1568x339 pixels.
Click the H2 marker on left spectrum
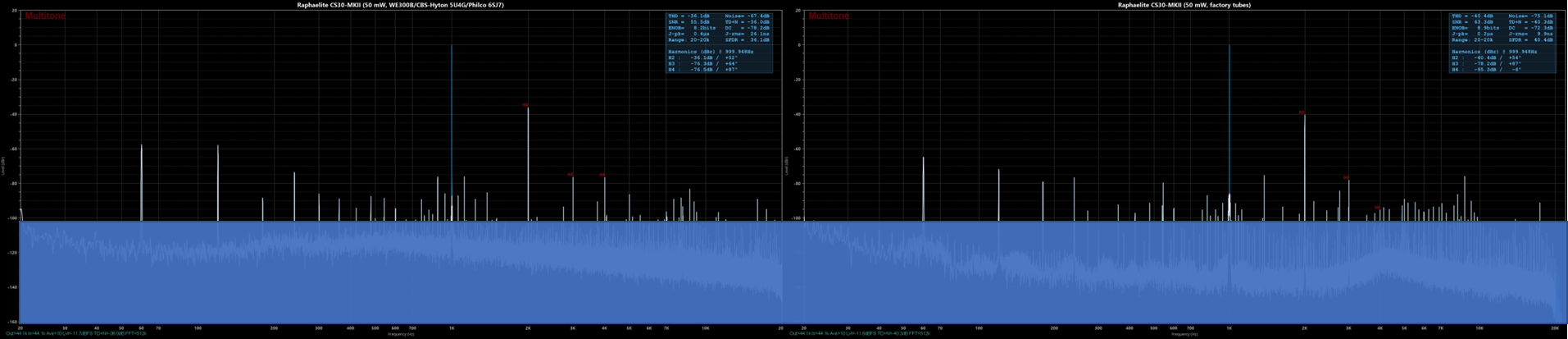tap(525, 105)
